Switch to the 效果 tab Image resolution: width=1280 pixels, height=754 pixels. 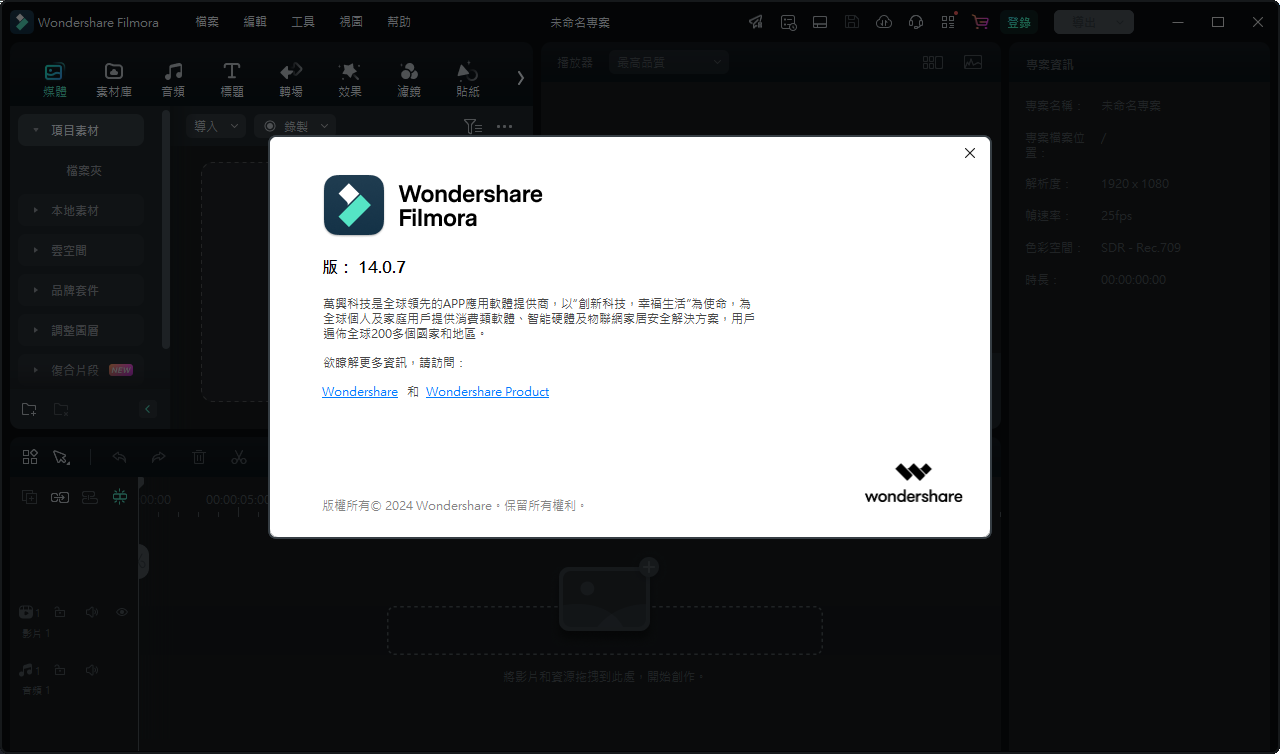(350, 80)
